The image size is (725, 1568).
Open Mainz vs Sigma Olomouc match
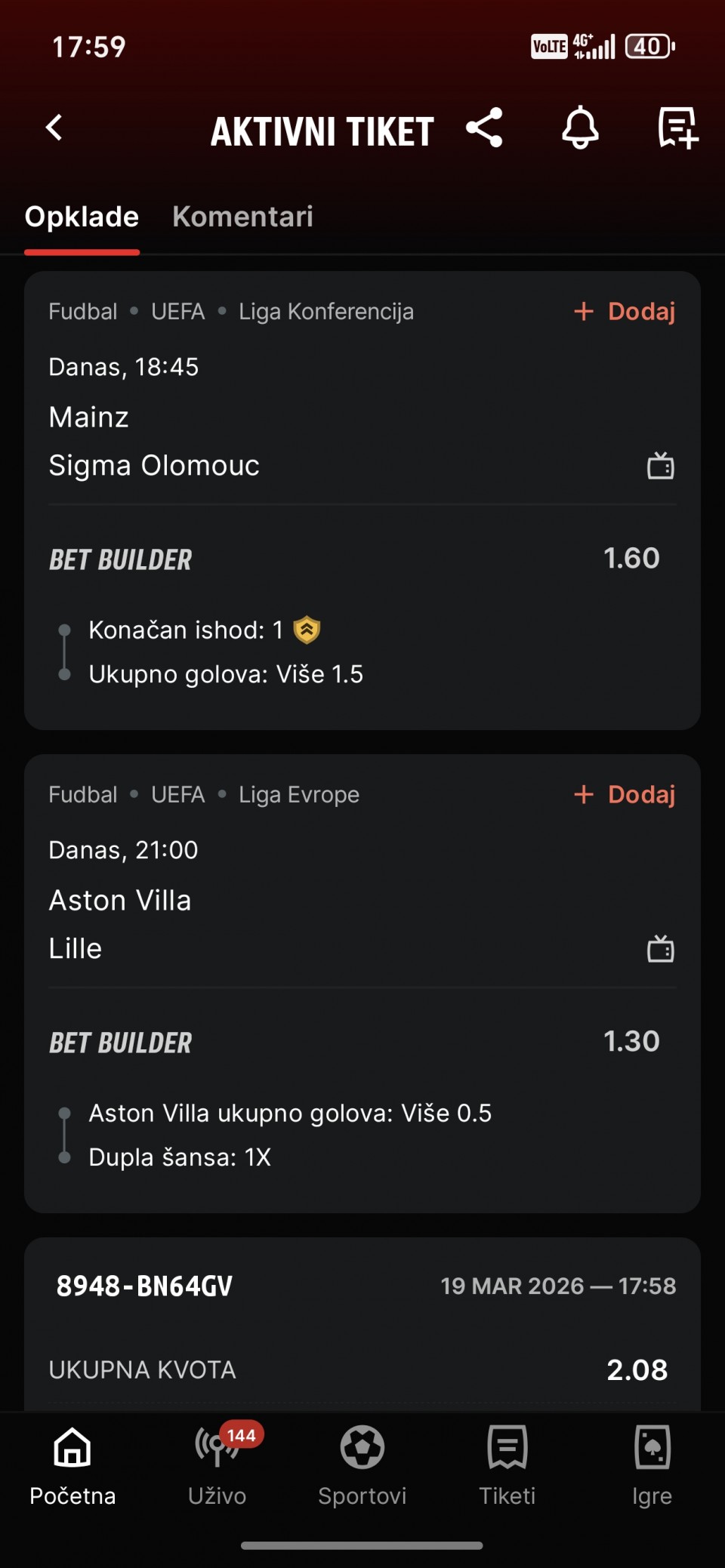154,442
